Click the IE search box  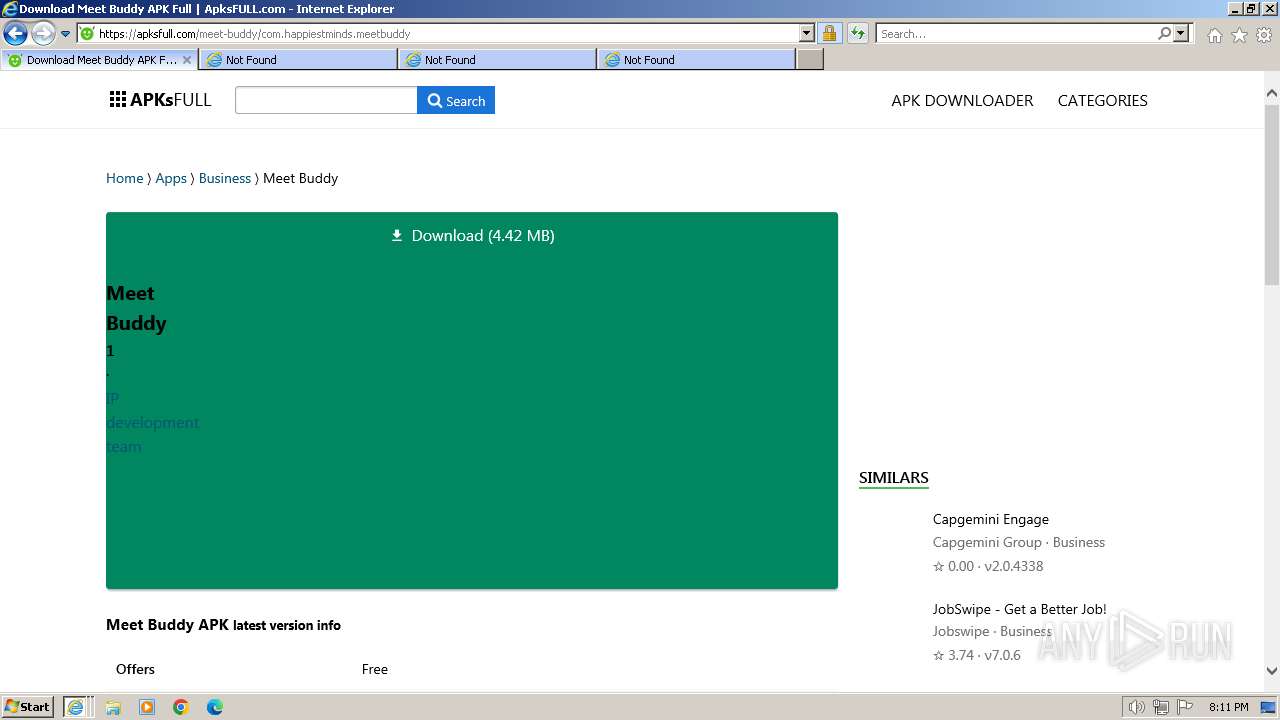coord(1016,33)
